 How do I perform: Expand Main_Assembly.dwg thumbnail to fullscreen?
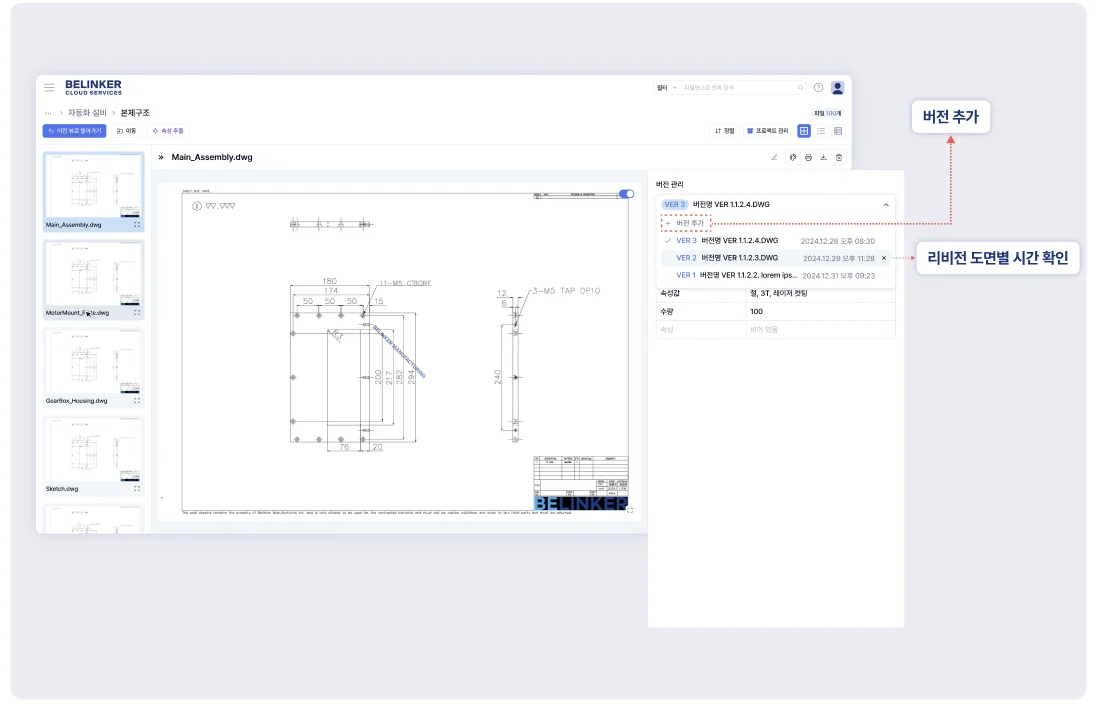tap(137, 225)
